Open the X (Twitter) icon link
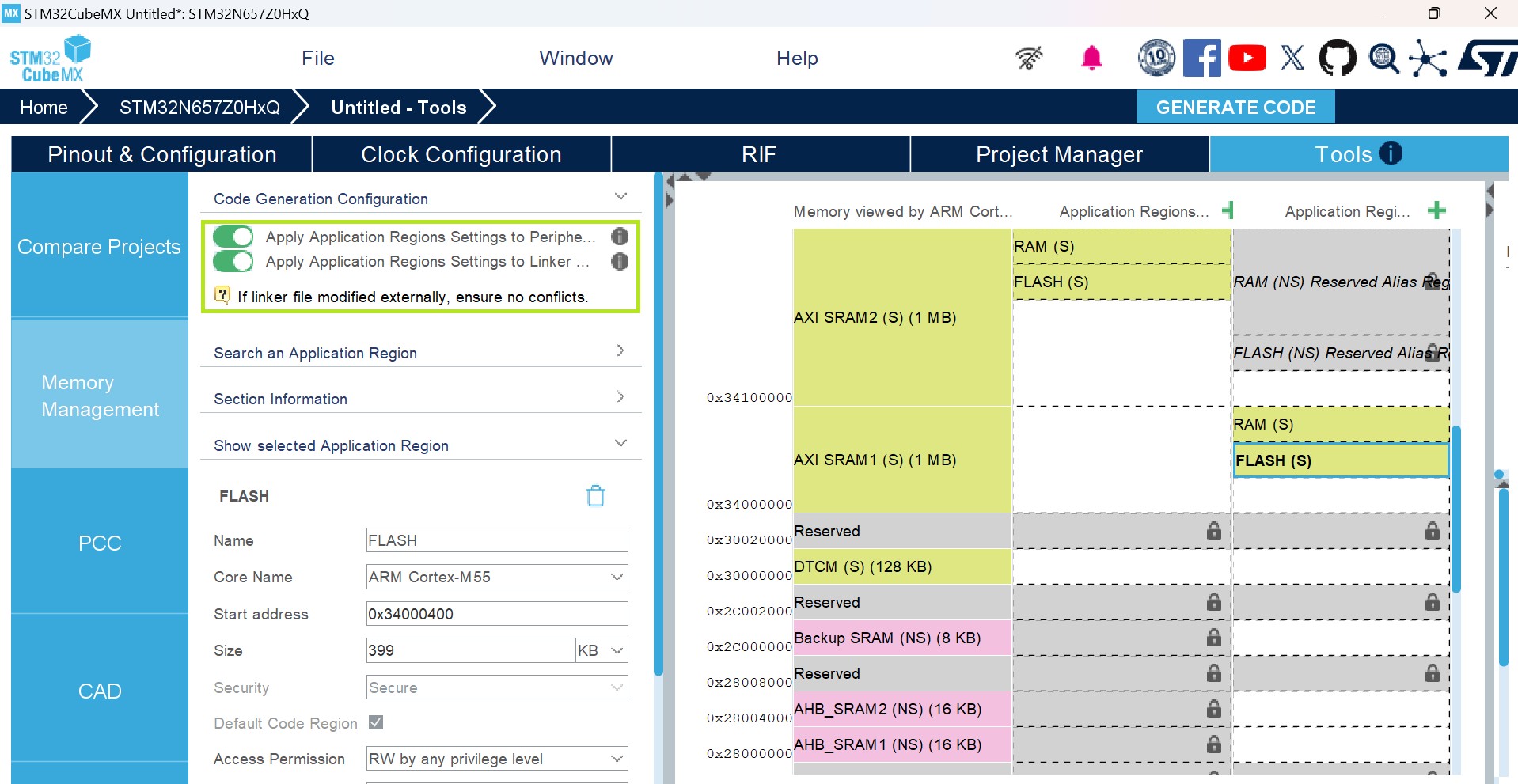 tap(1292, 58)
